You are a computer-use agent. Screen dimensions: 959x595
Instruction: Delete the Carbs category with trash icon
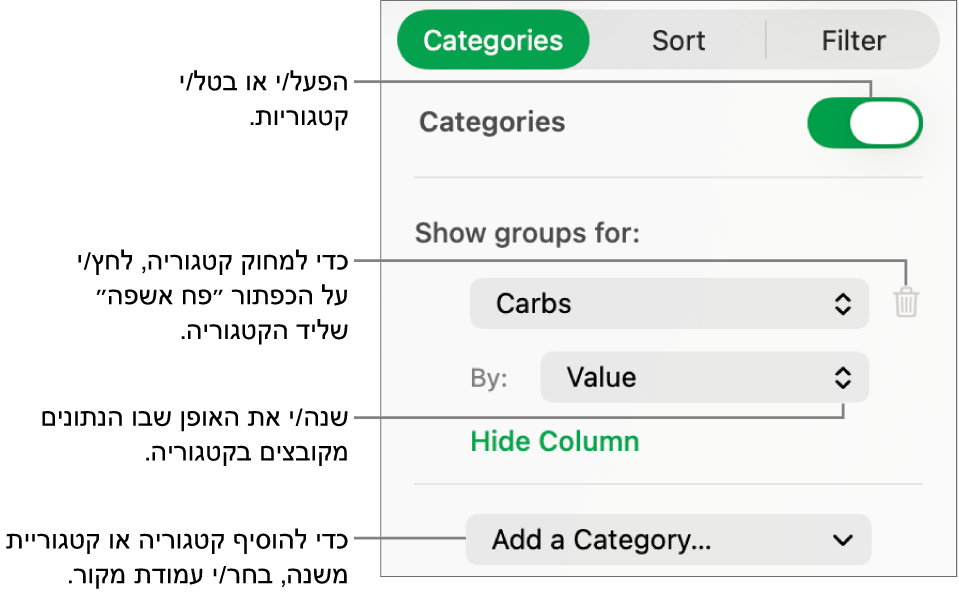click(x=906, y=302)
